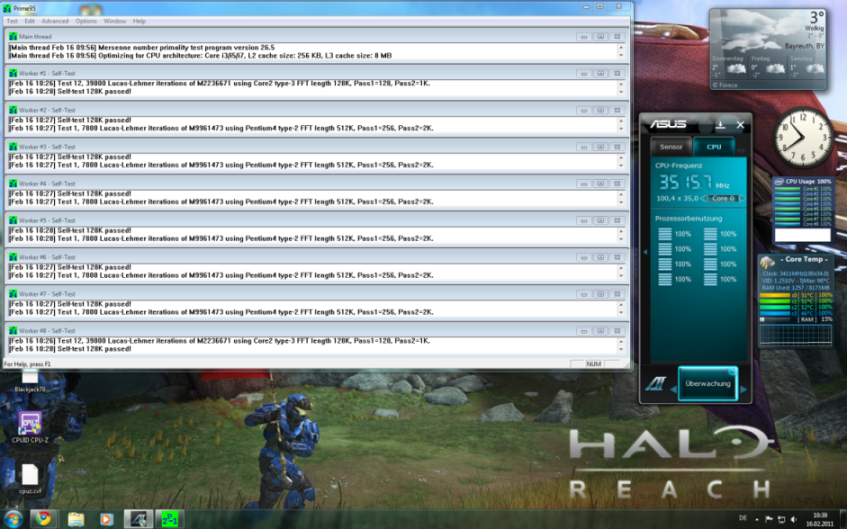Screen dimensions: 847x529
Task: Open the CPUID CPU-Z desktop shortcut
Action: 30,427
